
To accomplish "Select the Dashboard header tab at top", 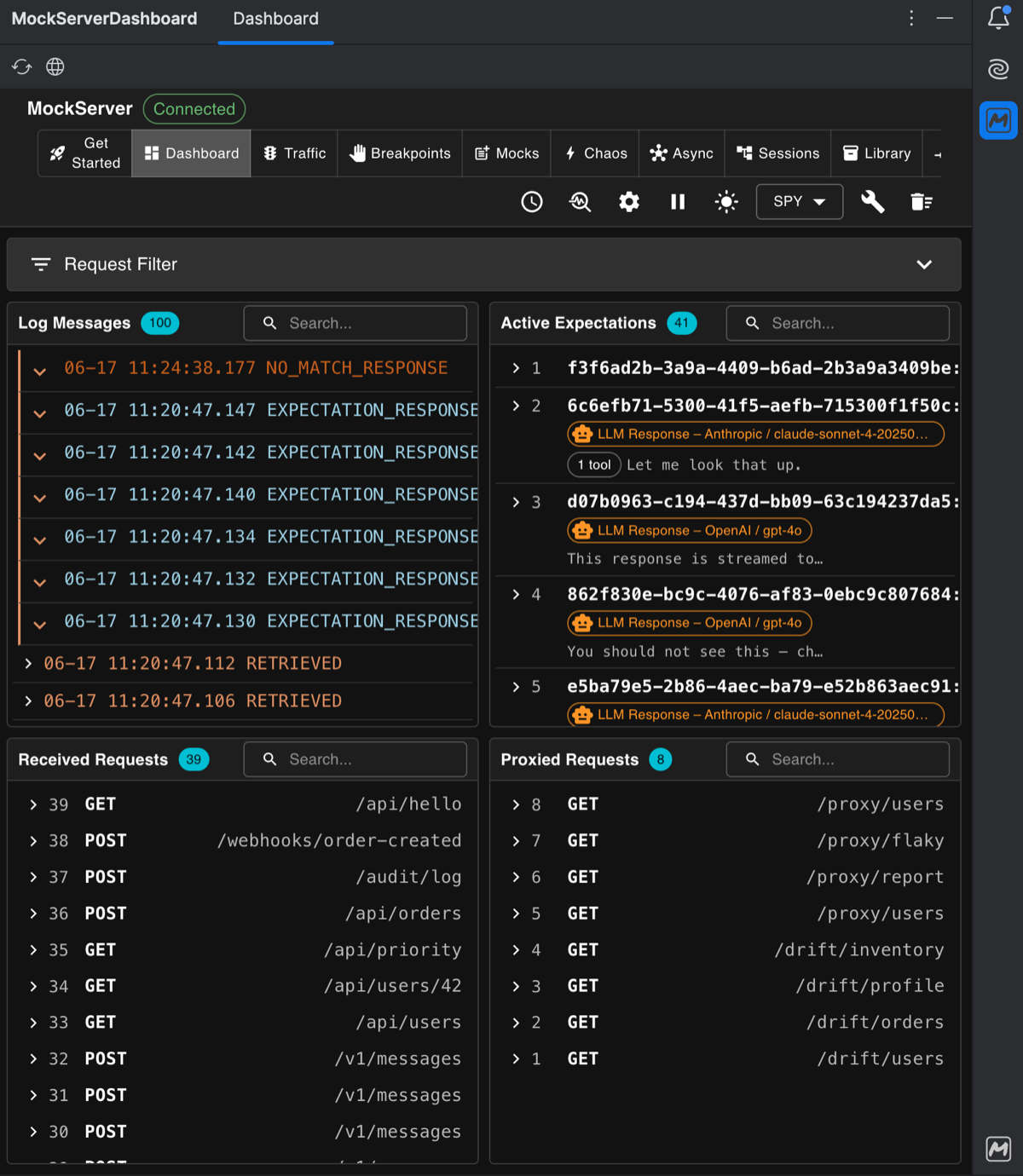I will click(x=275, y=19).
